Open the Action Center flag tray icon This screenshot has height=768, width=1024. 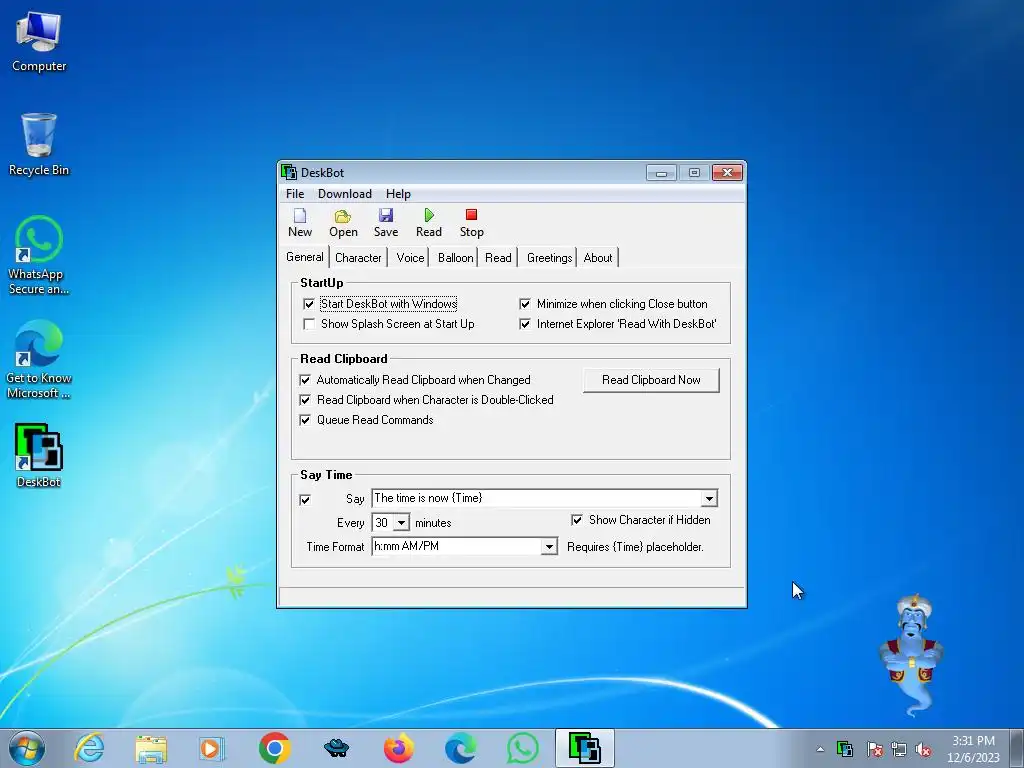[x=874, y=749]
